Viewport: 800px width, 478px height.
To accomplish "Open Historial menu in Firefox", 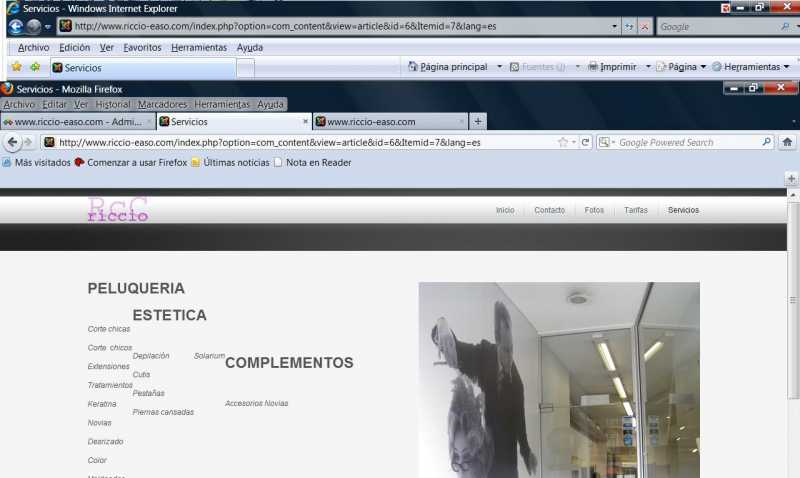I will pyautogui.click(x=113, y=104).
